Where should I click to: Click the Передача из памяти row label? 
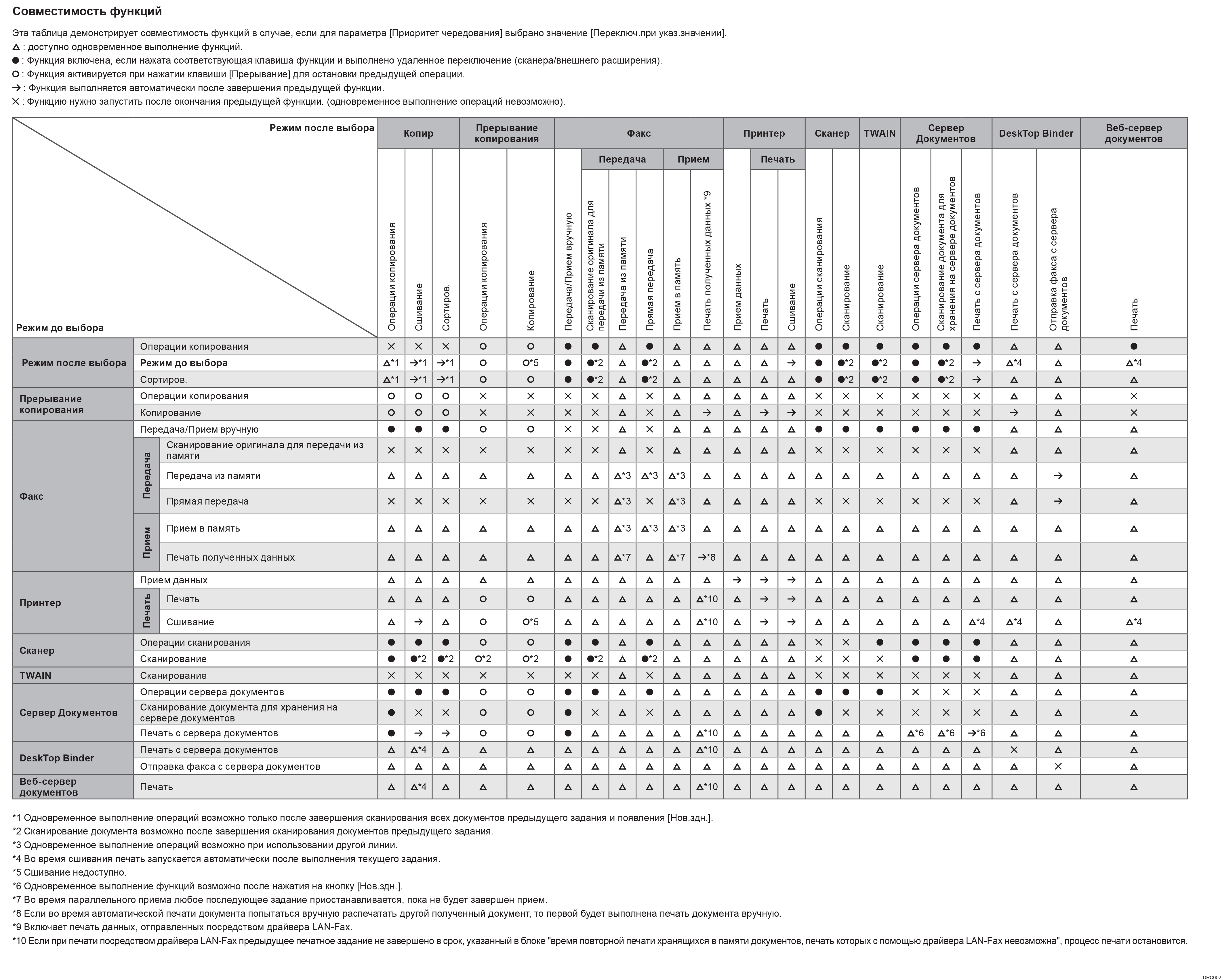point(213,476)
